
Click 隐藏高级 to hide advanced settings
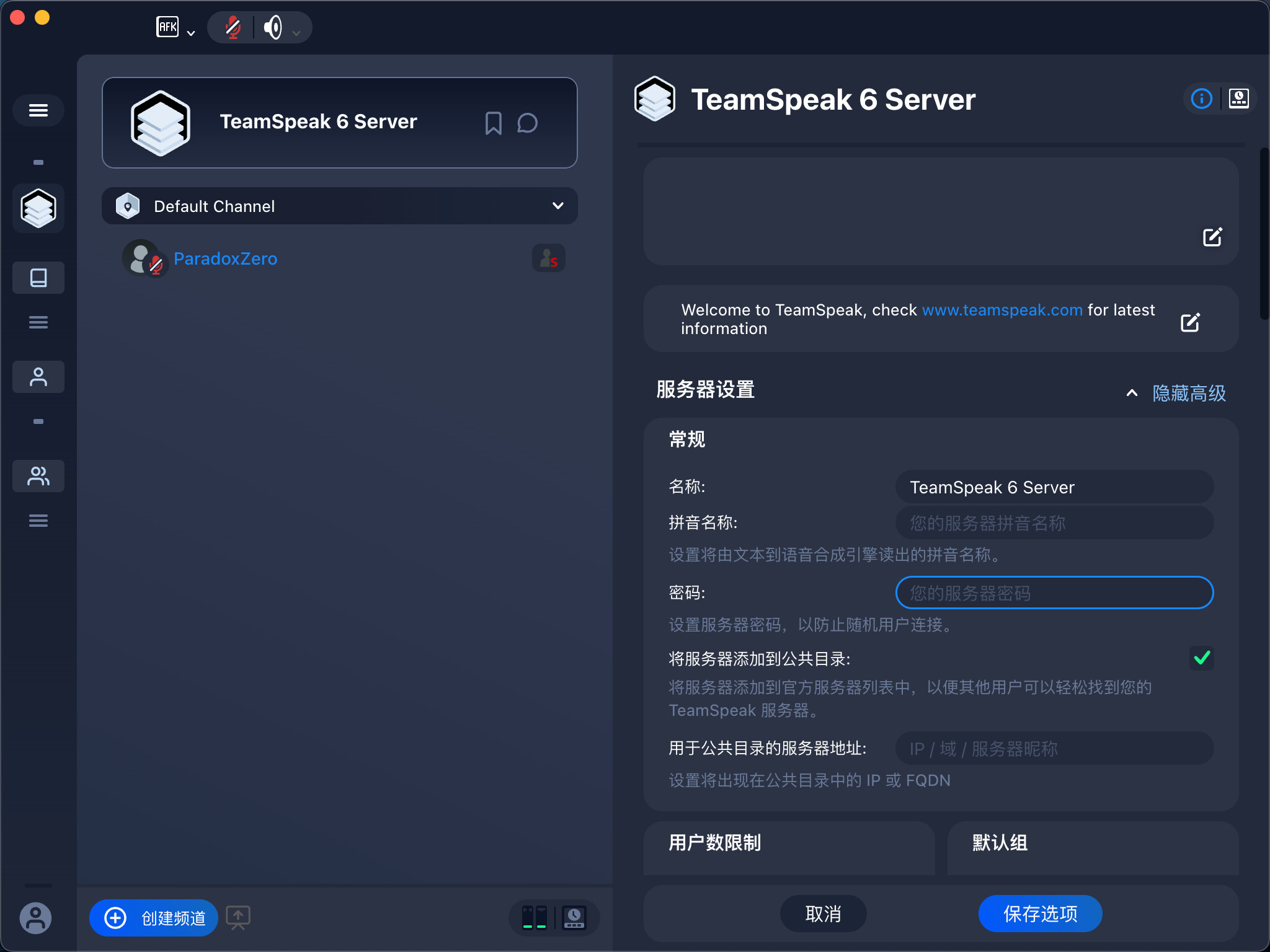coord(1189,393)
